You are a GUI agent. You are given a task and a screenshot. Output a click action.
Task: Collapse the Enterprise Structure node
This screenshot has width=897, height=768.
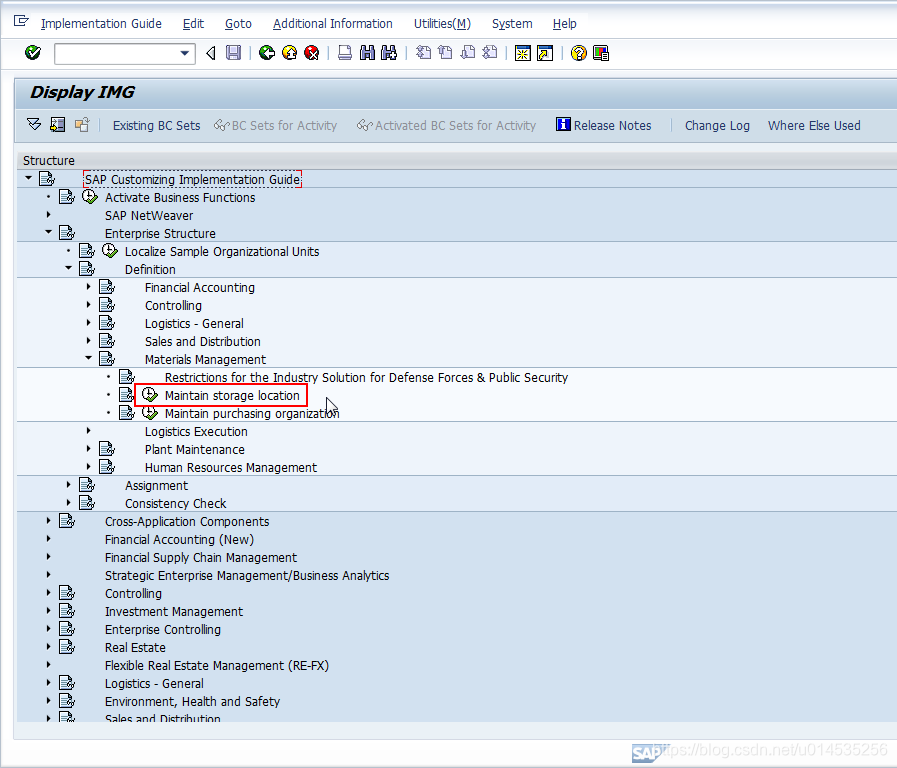pyautogui.click(x=49, y=232)
